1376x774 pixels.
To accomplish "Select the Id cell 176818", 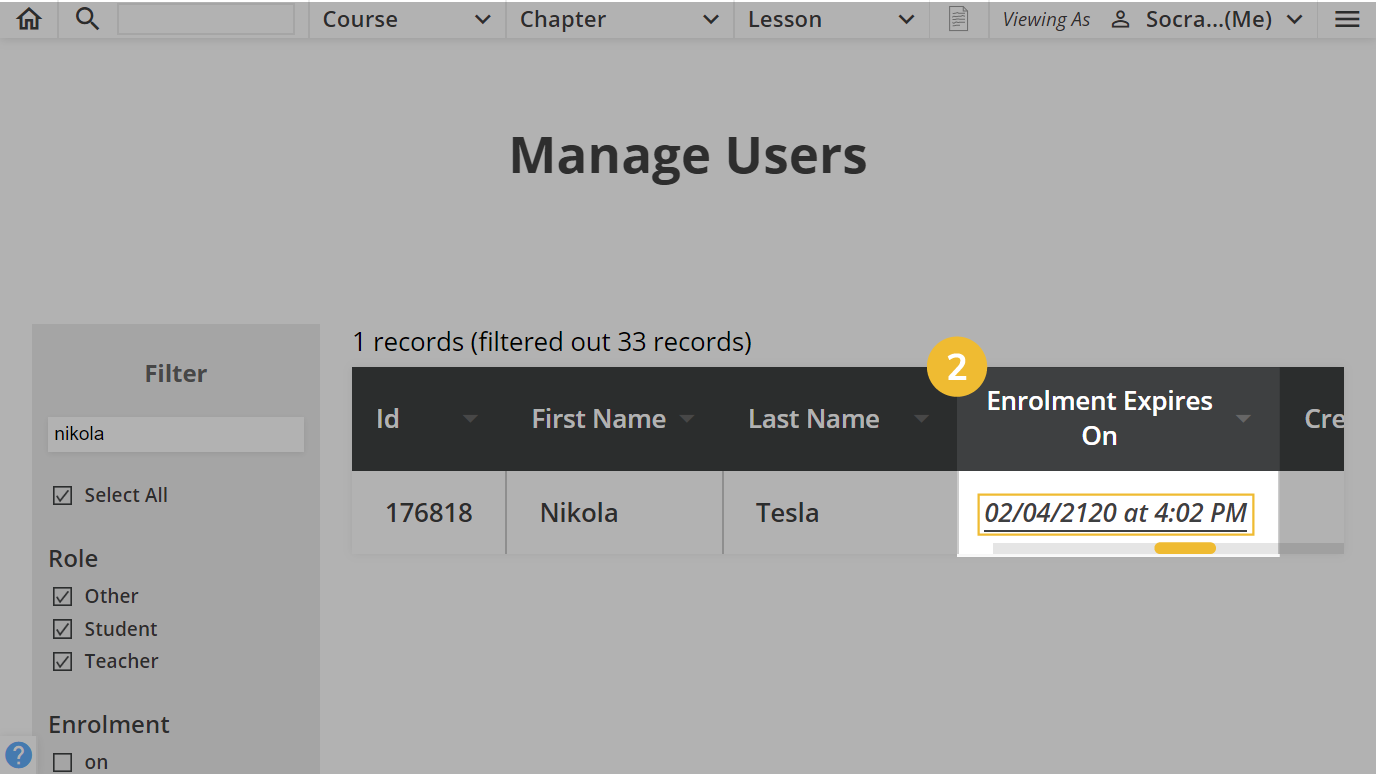I will [x=429, y=513].
